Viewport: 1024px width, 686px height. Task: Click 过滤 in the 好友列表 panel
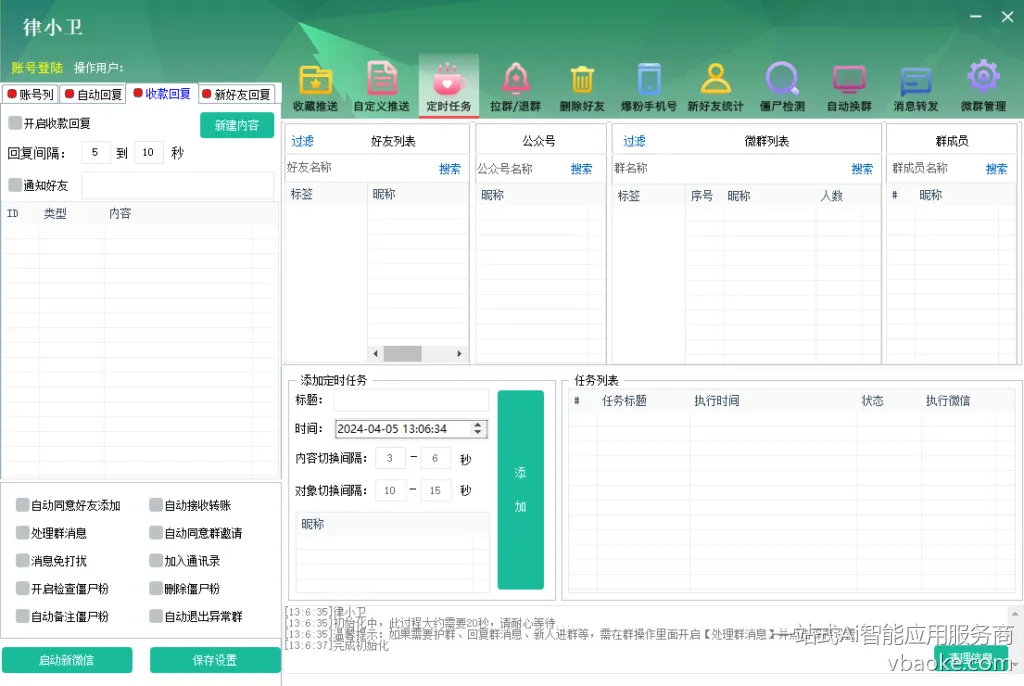click(302, 141)
